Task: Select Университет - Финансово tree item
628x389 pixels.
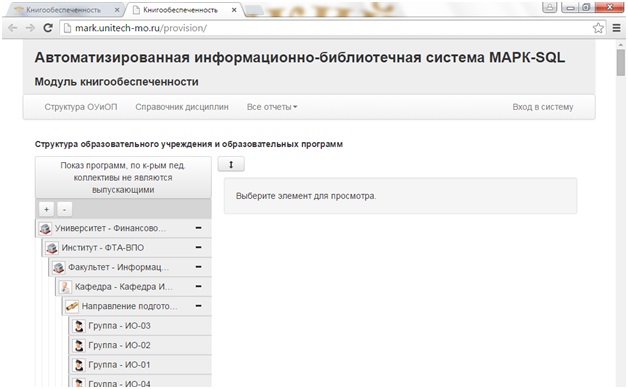Action: pyautogui.click(x=123, y=228)
